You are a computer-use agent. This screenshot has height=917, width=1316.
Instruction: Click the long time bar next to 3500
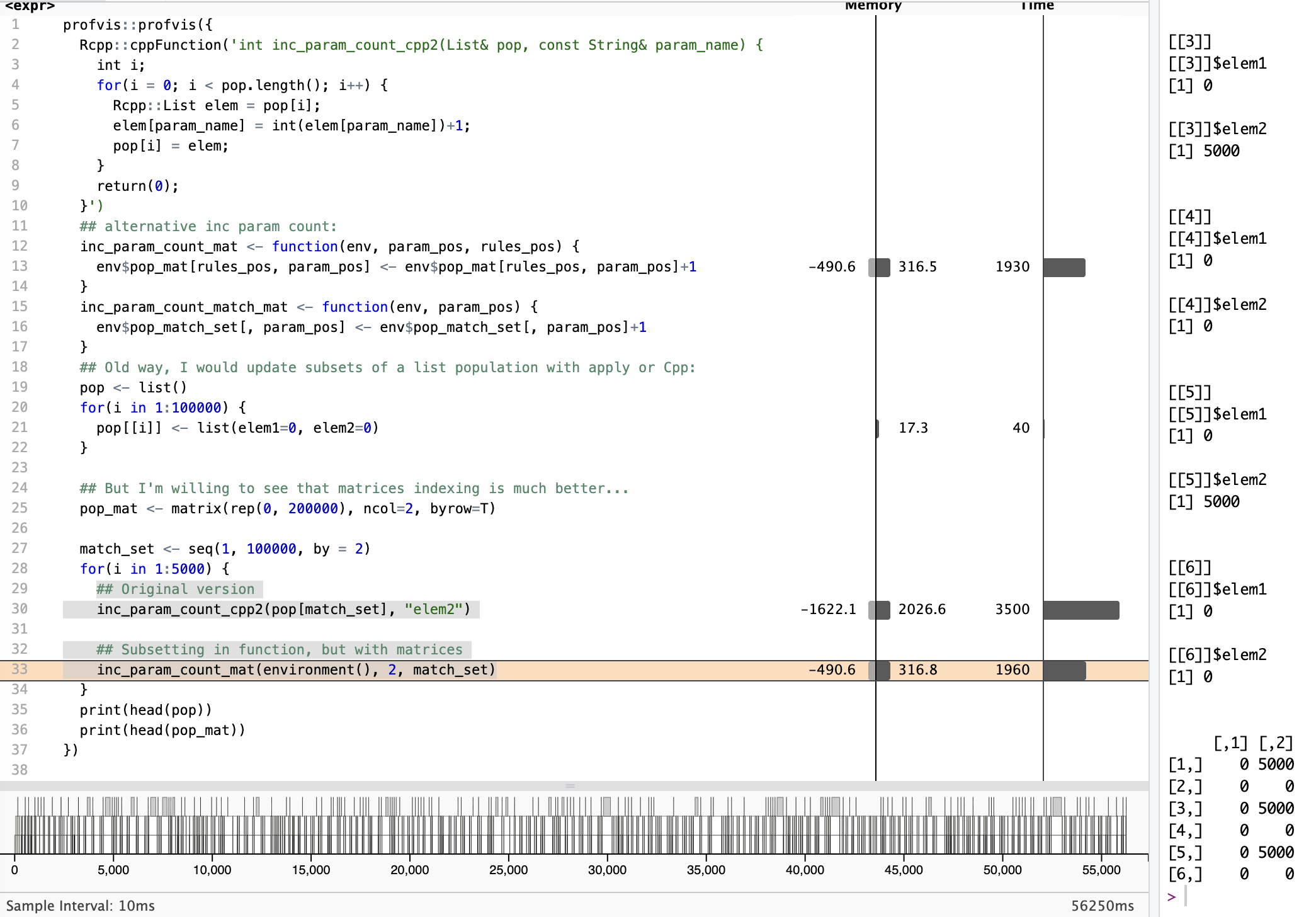click(x=1081, y=610)
